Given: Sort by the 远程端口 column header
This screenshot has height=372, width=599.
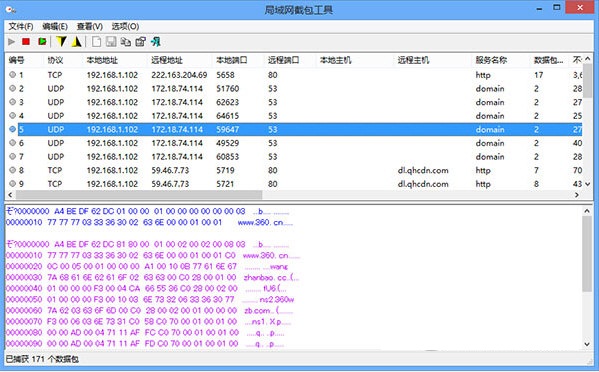Looking at the screenshot, I should [x=283, y=60].
